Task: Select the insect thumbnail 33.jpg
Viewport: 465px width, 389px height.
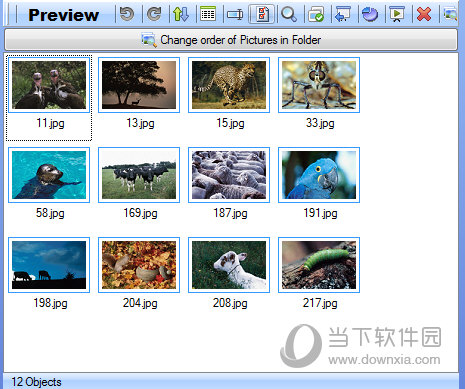Action: click(x=319, y=85)
